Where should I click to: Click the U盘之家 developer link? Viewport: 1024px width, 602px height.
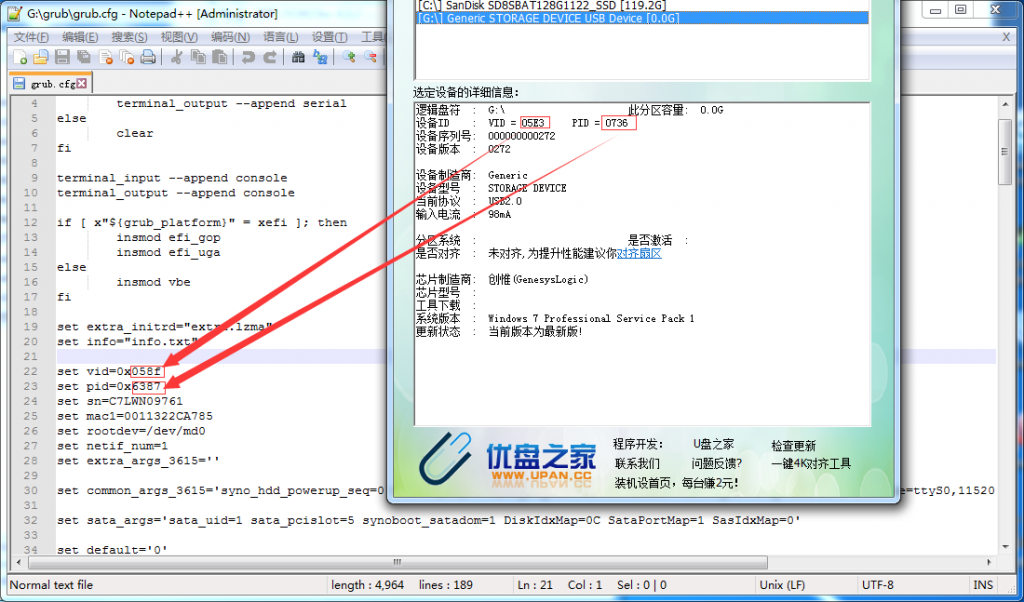pyautogui.click(x=713, y=445)
